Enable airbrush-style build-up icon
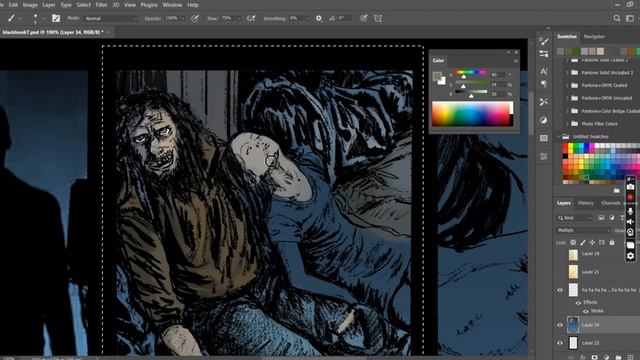This screenshot has width=640, height=360. [251, 18]
